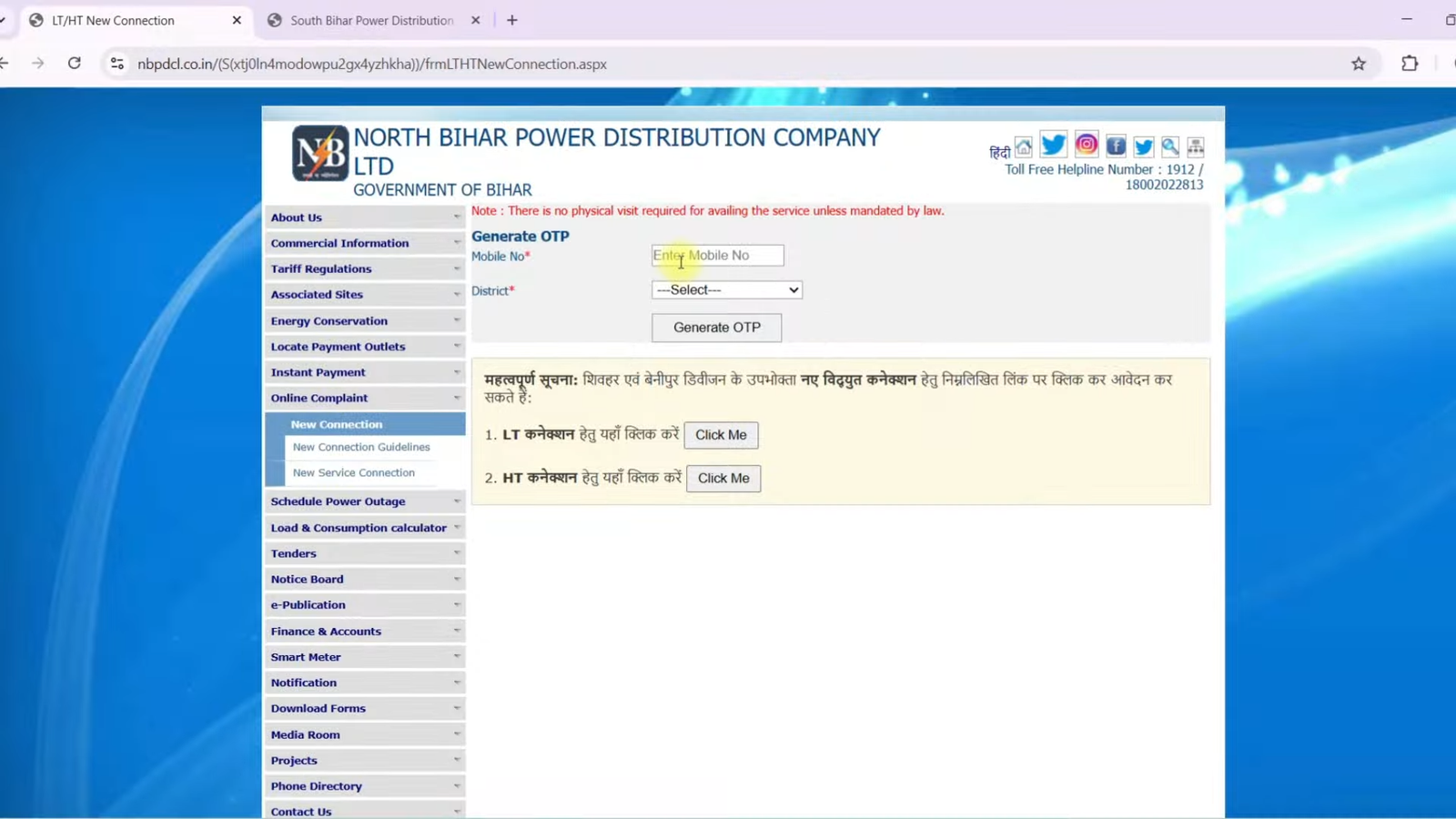This screenshot has height=819, width=1456.
Task: Click Me for LT कनेक्शन application
Action: click(721, 434)
